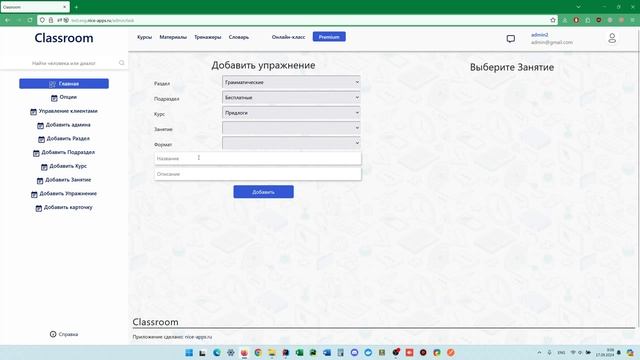Open the user profile avatar icon
640x360 pixels.
[612, 38]
